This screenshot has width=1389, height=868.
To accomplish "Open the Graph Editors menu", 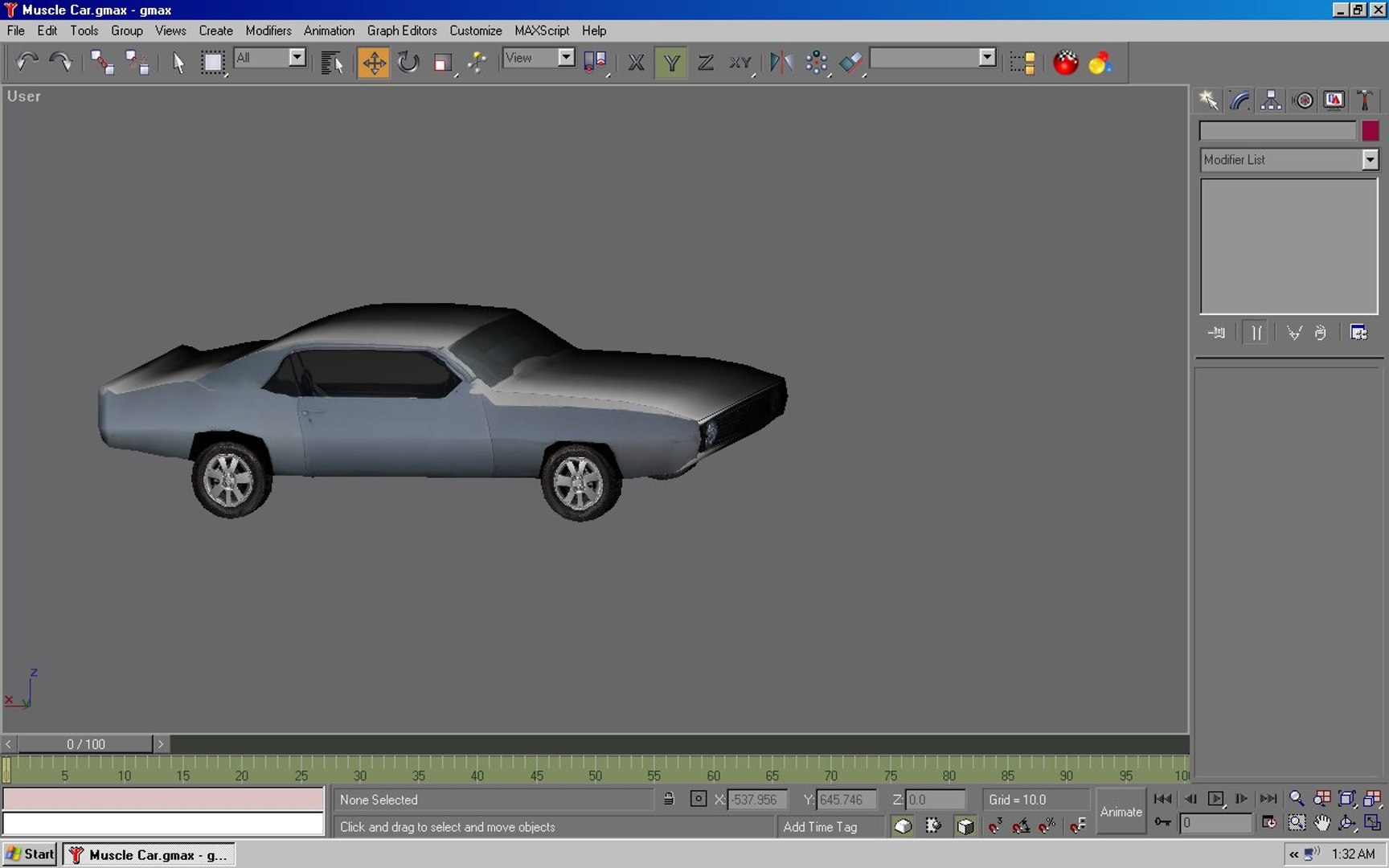I will pos(402,31).
